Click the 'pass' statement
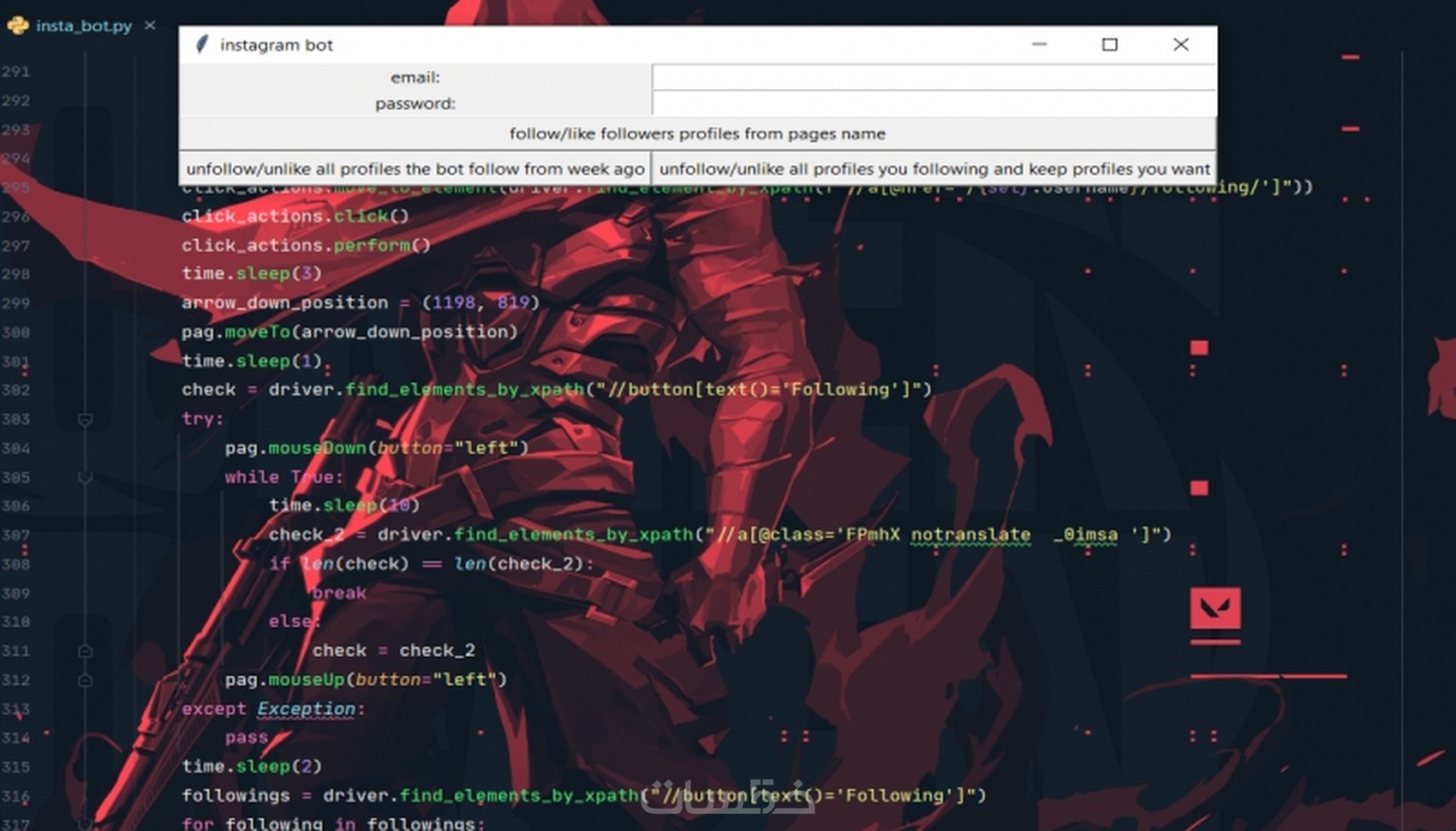Image resolution: width=1456 pixels, height=831 pixels. tap(247, 738)
